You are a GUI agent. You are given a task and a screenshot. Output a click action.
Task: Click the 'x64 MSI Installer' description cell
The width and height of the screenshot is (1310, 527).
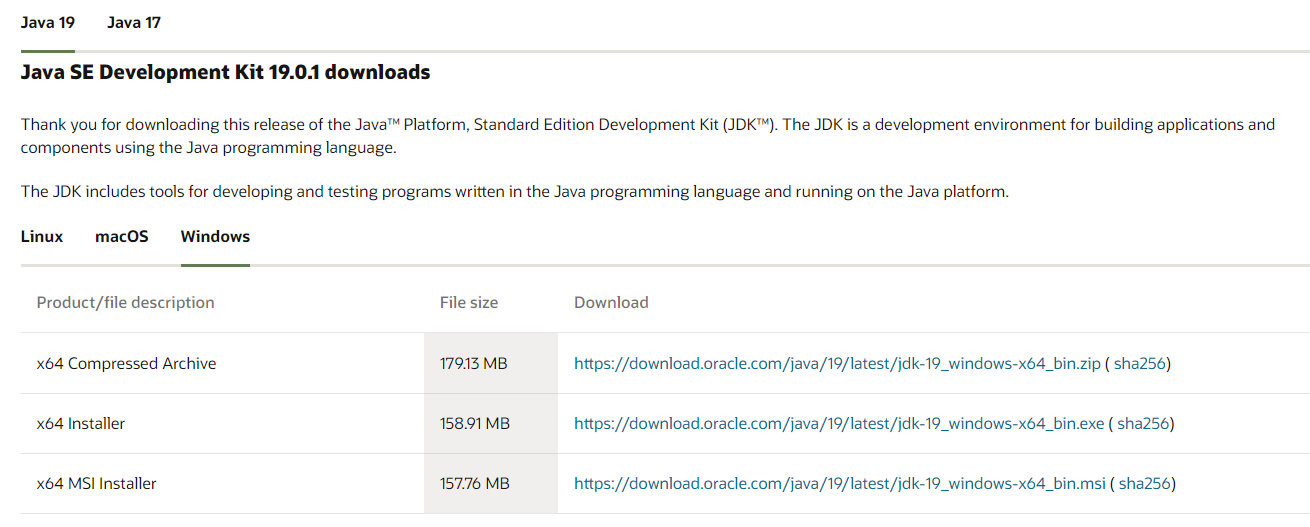click(222, 483)
